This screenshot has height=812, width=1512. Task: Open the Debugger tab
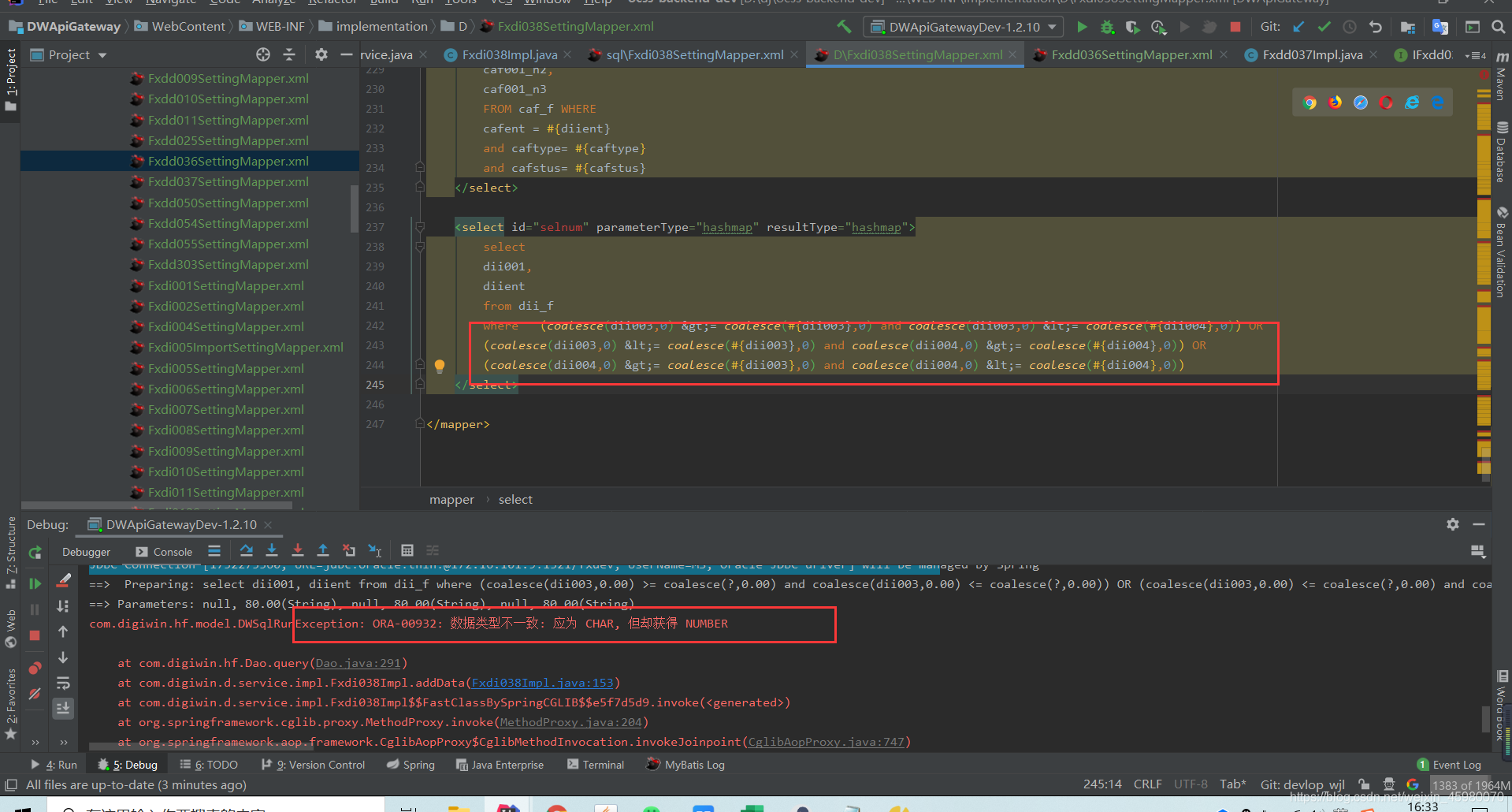[x=86, y=552]
